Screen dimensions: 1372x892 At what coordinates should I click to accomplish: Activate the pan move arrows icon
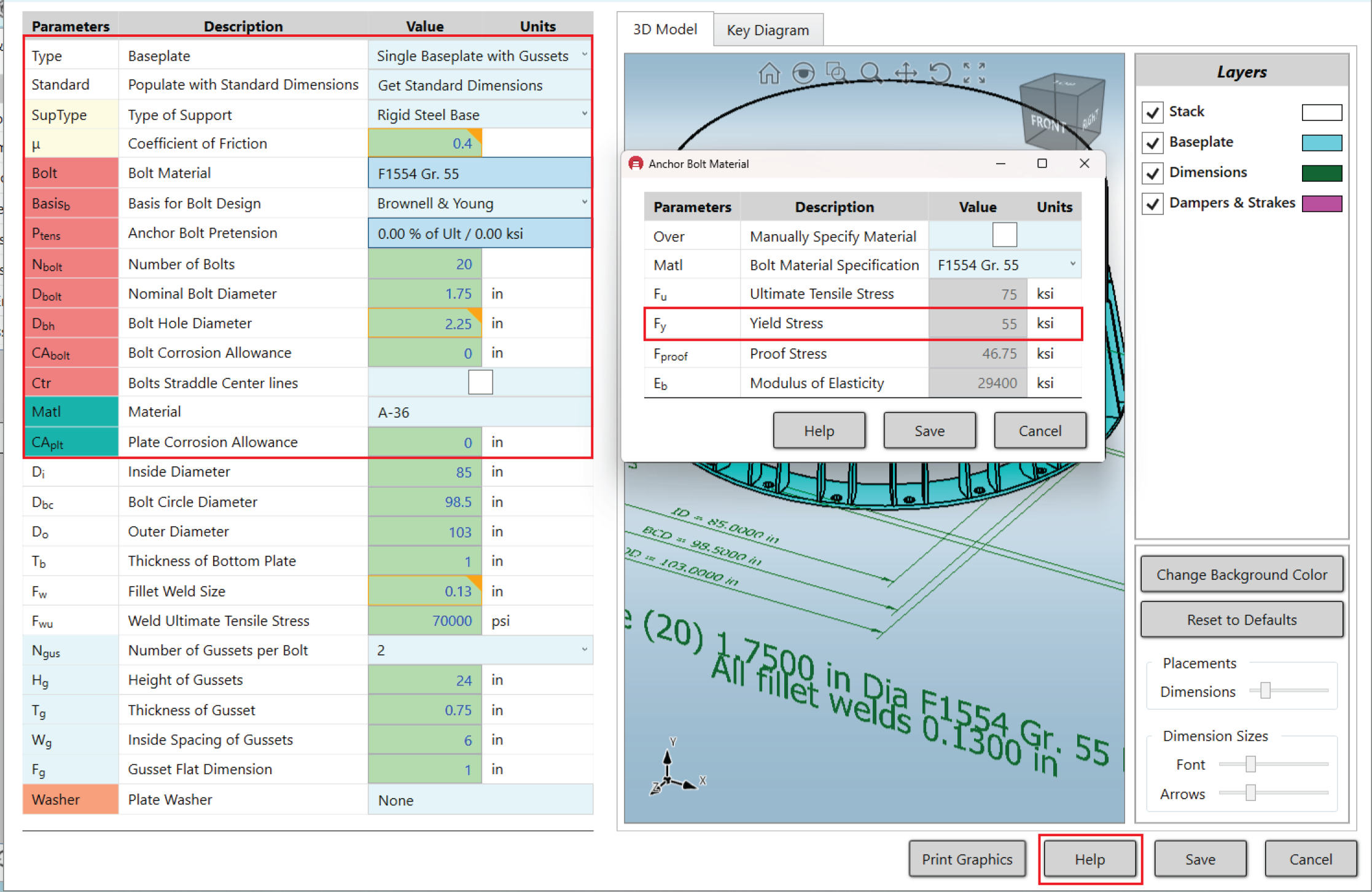[905, 73]
